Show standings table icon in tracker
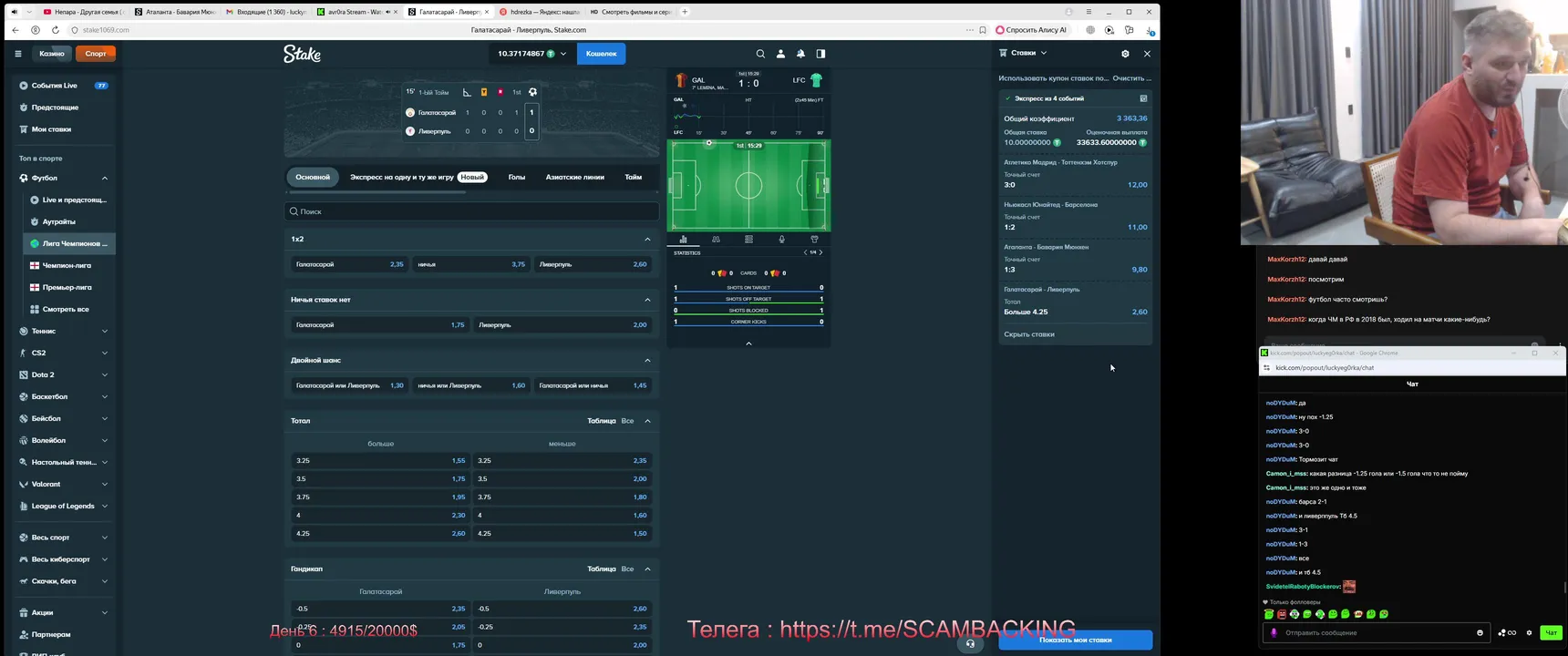The image size is (1568, 656). tap(748, 240)
